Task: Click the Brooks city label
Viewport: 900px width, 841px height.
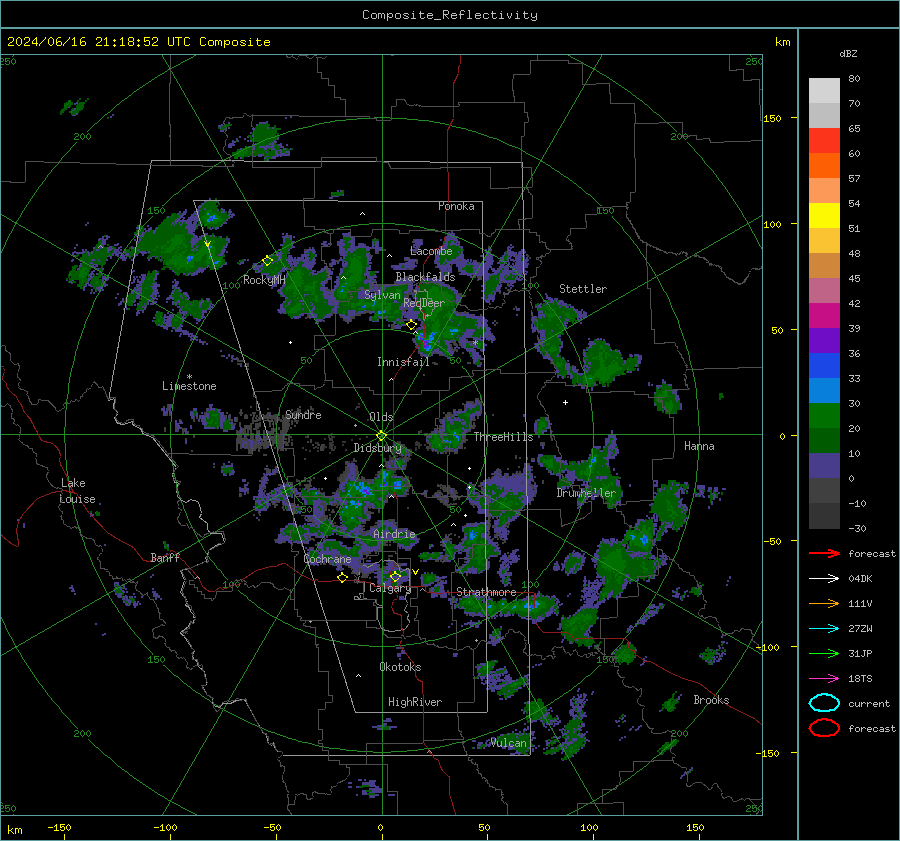Action: click(711, 700)
